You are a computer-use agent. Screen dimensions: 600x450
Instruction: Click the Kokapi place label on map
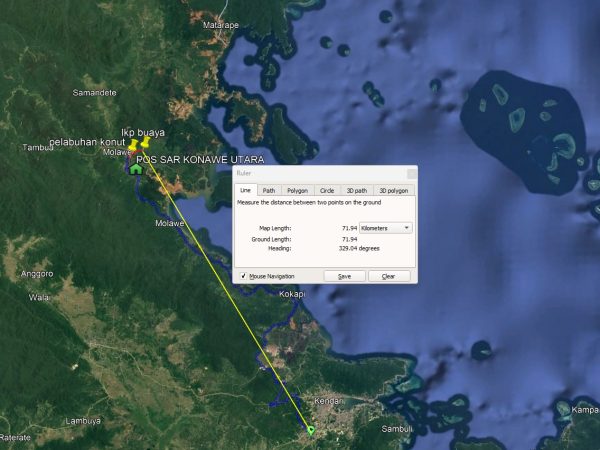tap(292, 294)
